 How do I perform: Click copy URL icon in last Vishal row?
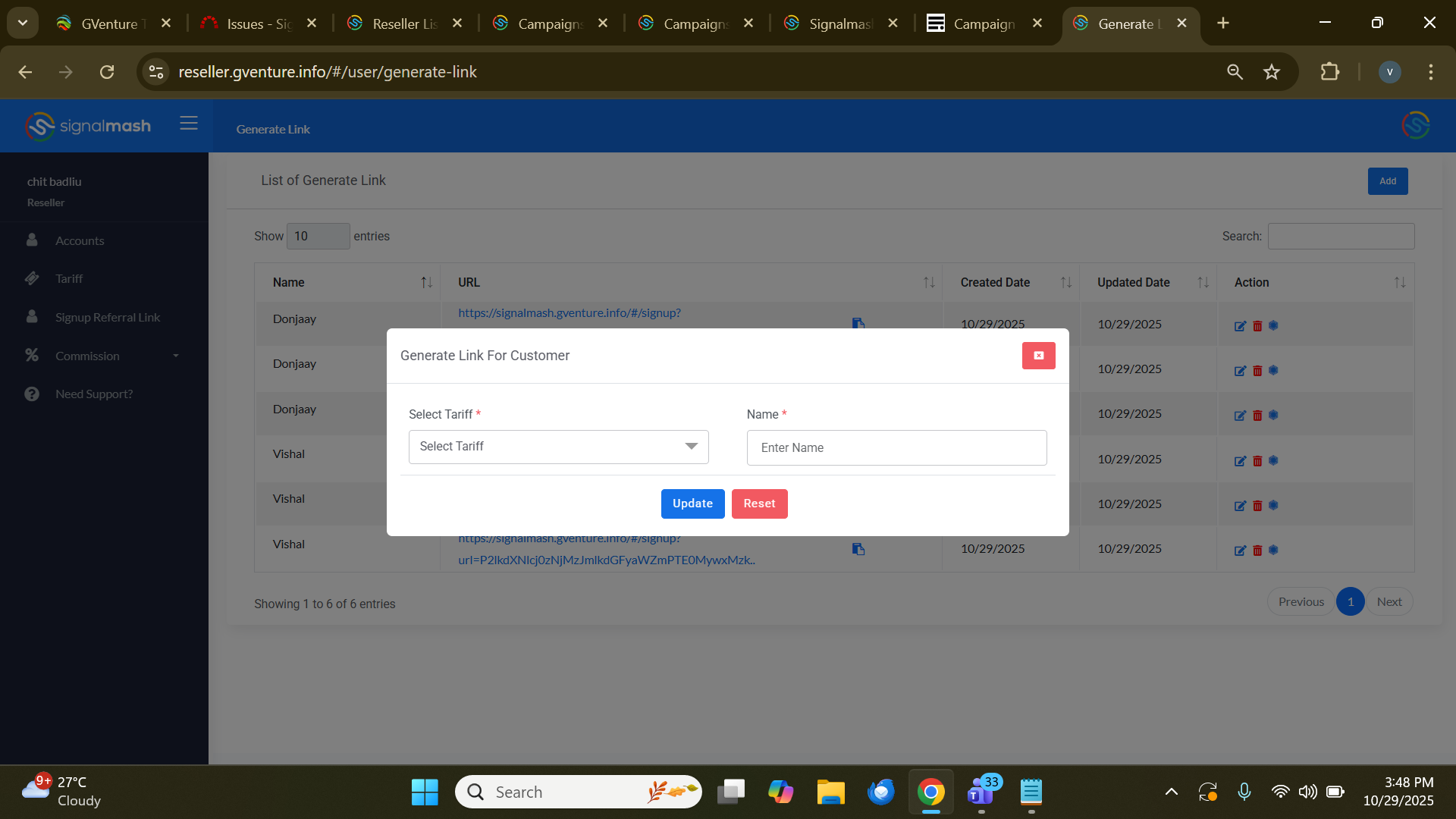[858, 549]
